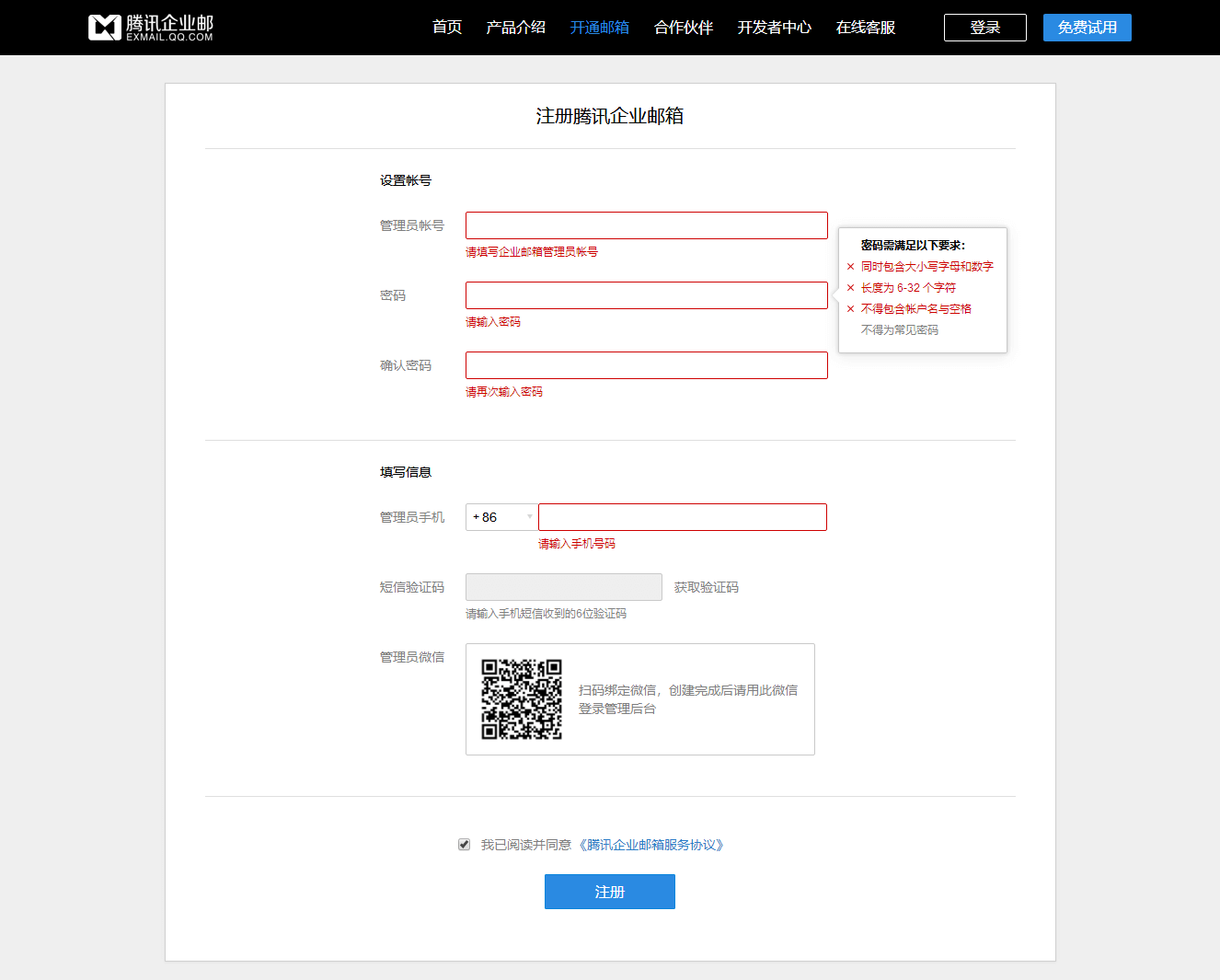The image size is (1220, 980).
Task: Uncheck the 我已阅读并同意 checkbox
Action: [x=465, y=845]
